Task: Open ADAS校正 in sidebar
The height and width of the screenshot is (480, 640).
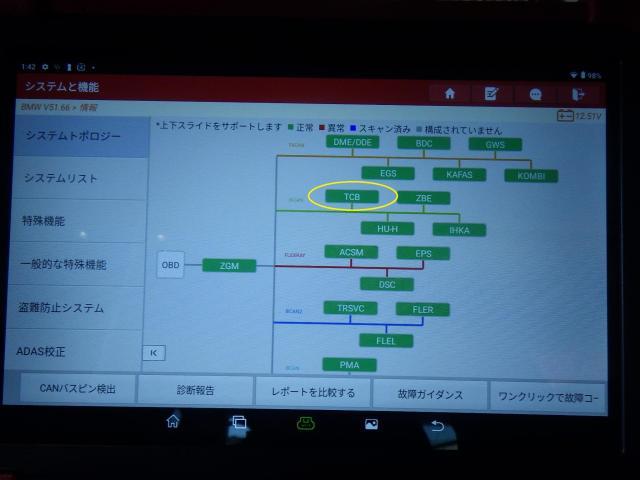Action: click(x=73, y=351)
